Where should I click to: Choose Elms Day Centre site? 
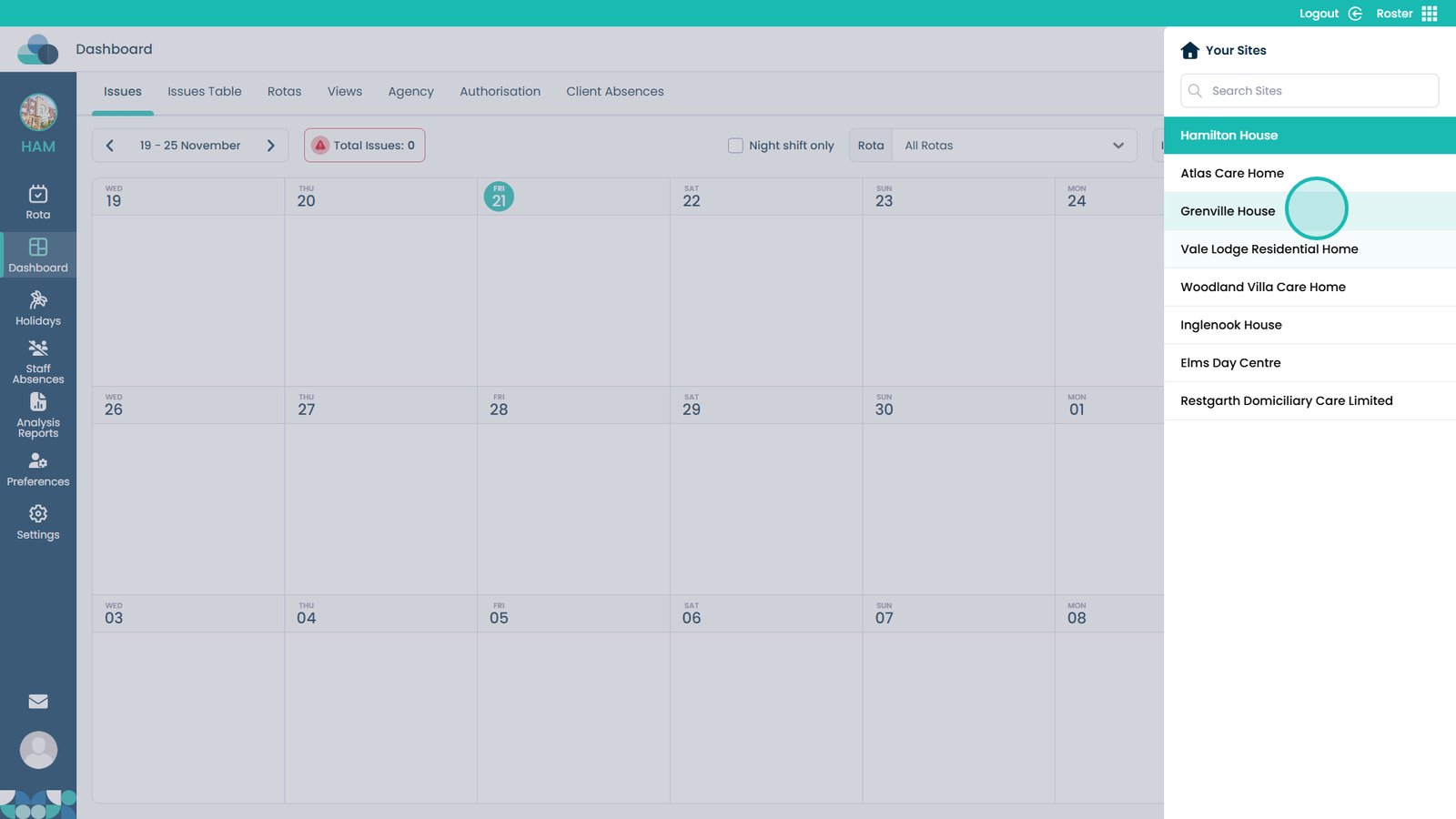pos(1309,363)
